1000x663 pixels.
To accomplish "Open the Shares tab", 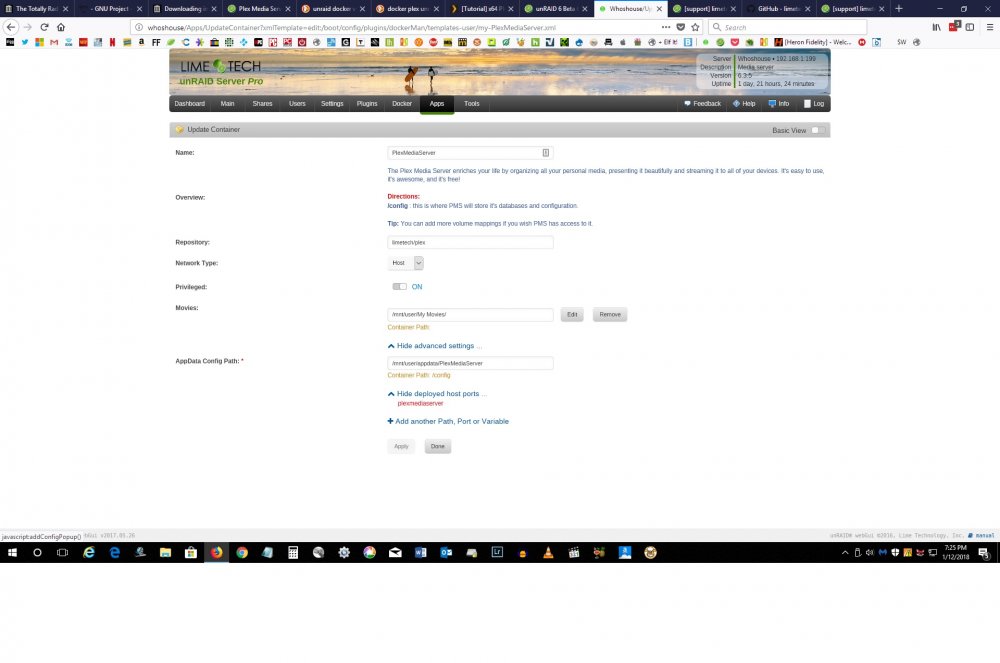I will [262, 104].
